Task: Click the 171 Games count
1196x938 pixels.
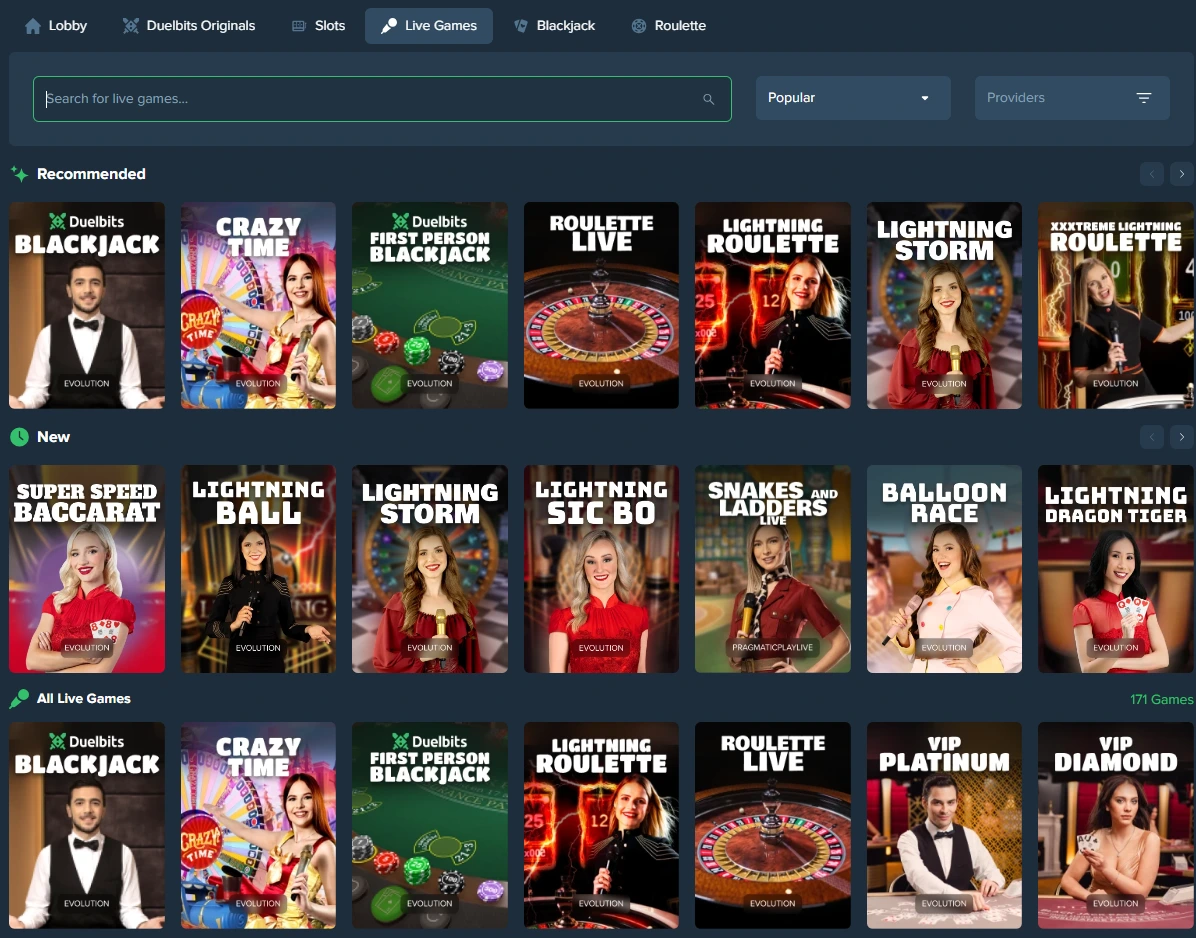Action: (x=1162, y=699)
